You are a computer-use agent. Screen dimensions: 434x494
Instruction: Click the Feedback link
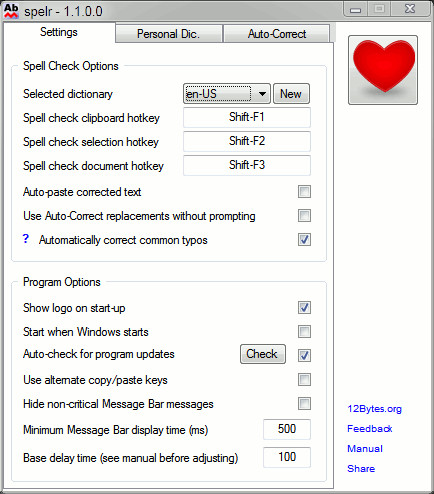pyautogui.click(x=370, y=429)
